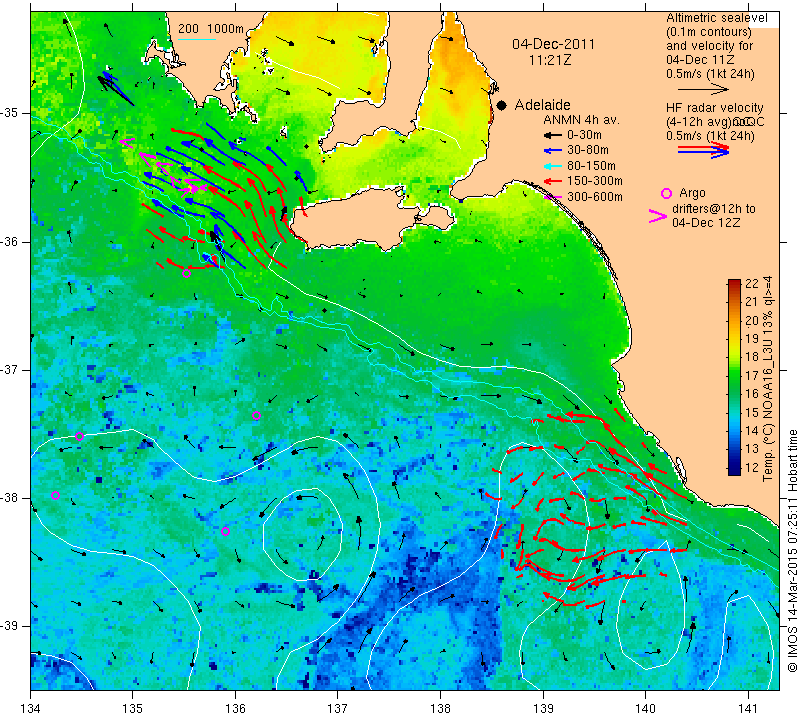This screenshot has height=720, width=800.
Task: Click the (0.1m contours) text
Action: pyautogui.click(x=709, y=32)
